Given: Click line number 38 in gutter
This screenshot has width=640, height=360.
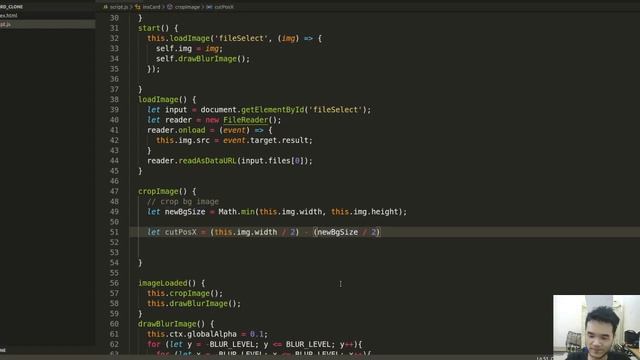Looking at the screenshot, I should click(114, 100).
